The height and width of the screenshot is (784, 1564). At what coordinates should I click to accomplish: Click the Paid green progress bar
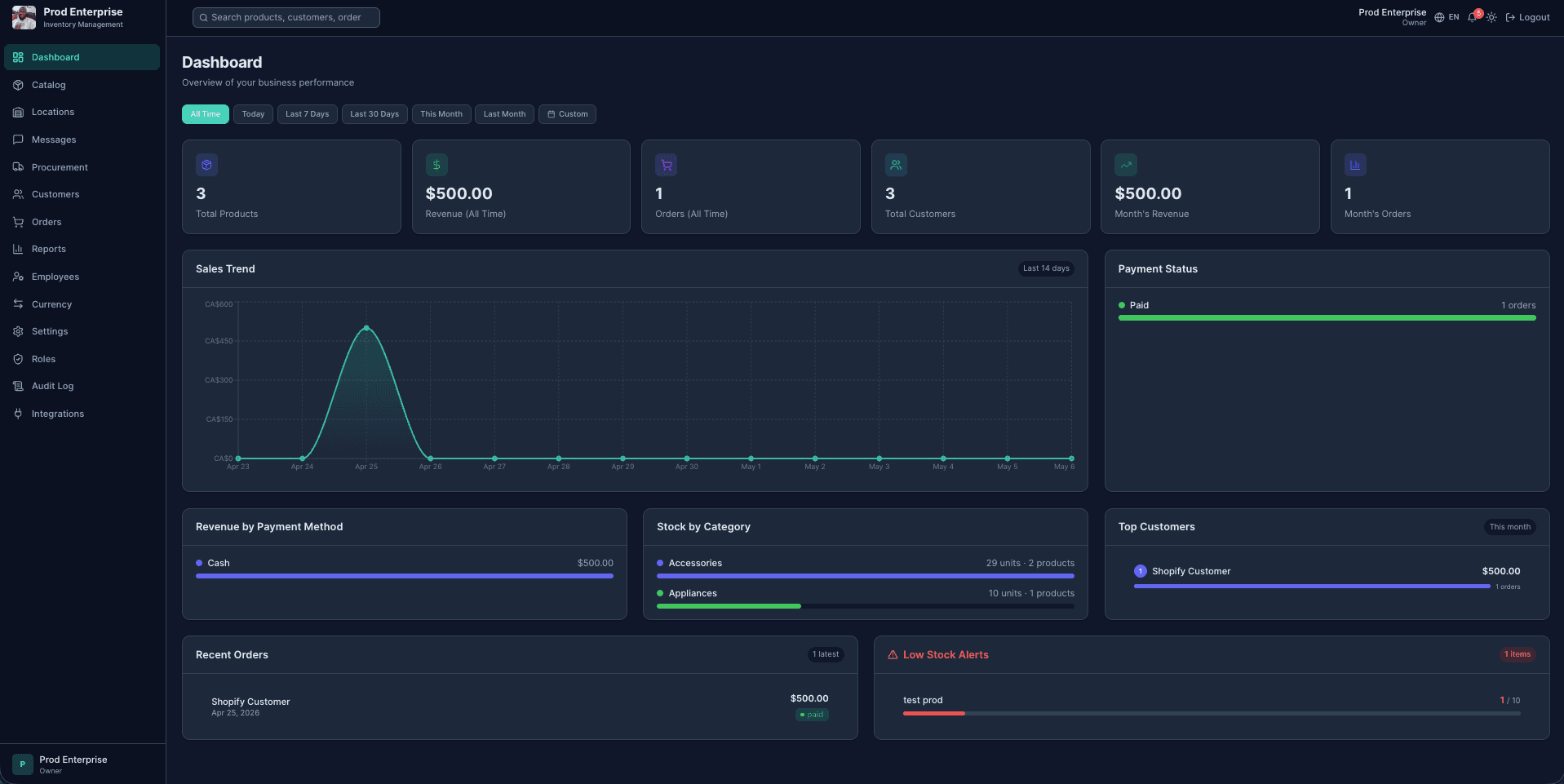coord(1327,318)
